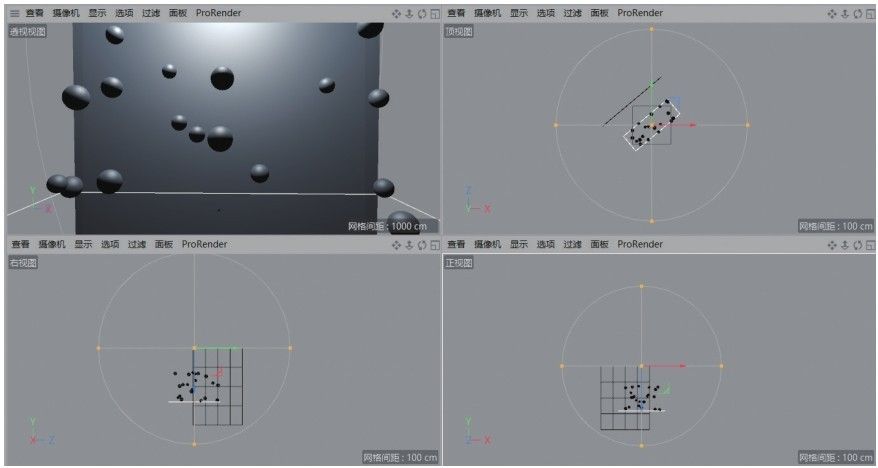Open ProRender menu in the perspective viewport
Screen dimensions: 878x468
coord(218,13)
